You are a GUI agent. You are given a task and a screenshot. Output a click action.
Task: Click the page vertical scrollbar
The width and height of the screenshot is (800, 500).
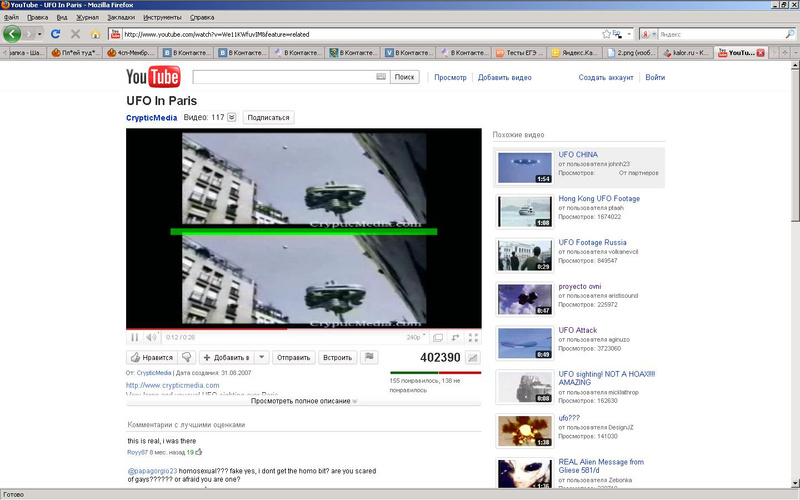(x=795, y=143)
